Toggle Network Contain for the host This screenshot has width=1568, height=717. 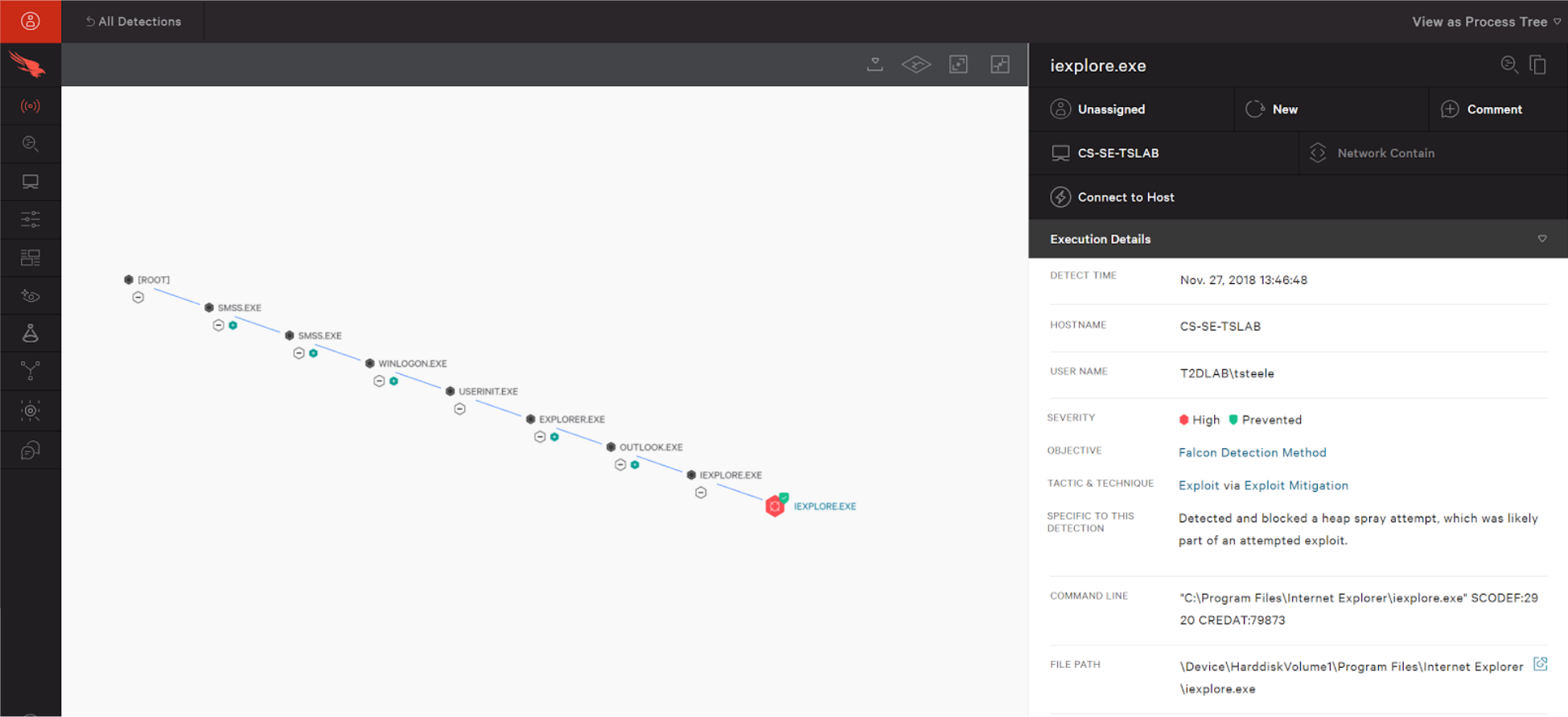point(1372,153)
